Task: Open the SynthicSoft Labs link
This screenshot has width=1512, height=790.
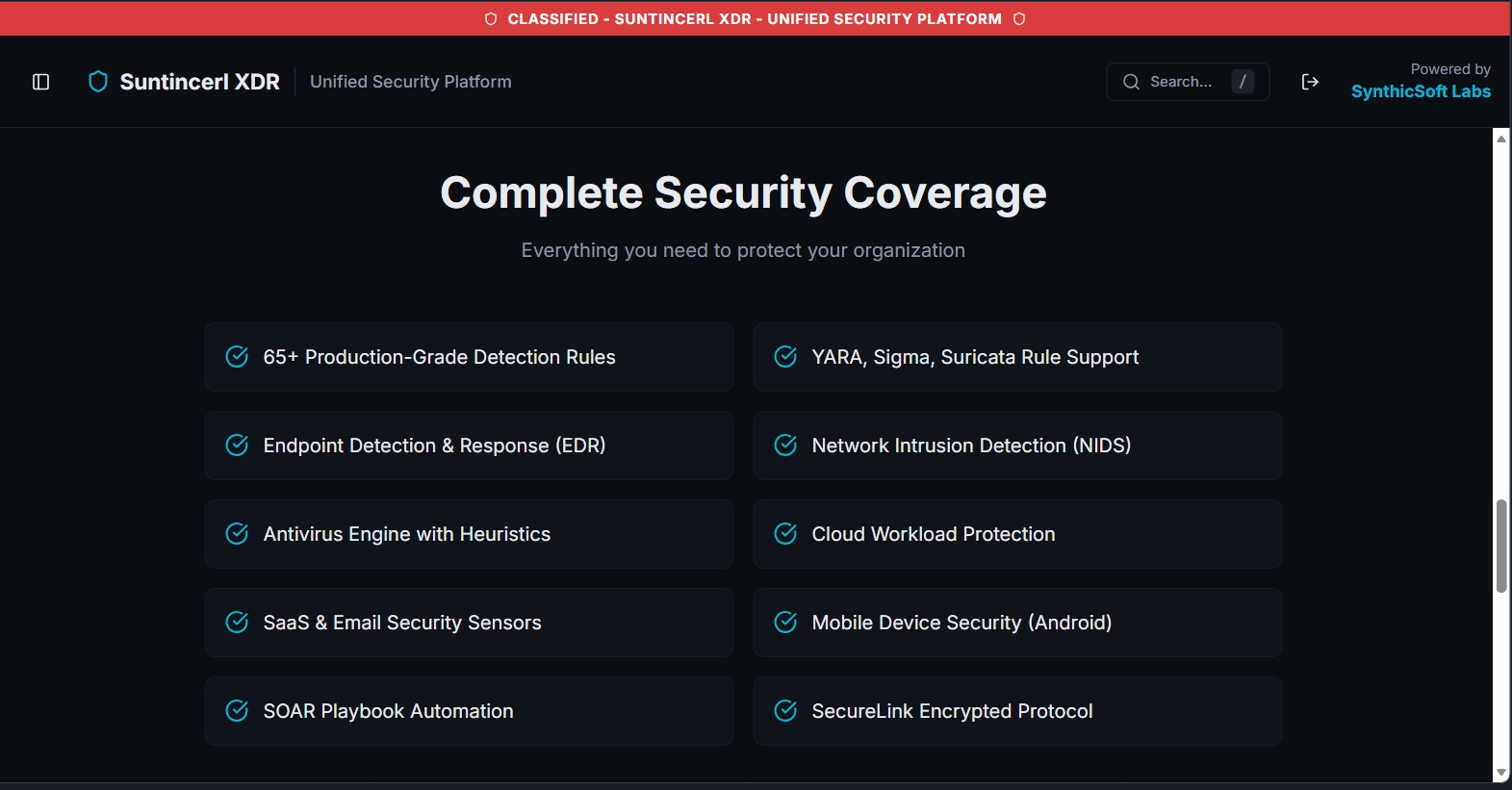Action: pyautogui.click(x=1421, y=91)
